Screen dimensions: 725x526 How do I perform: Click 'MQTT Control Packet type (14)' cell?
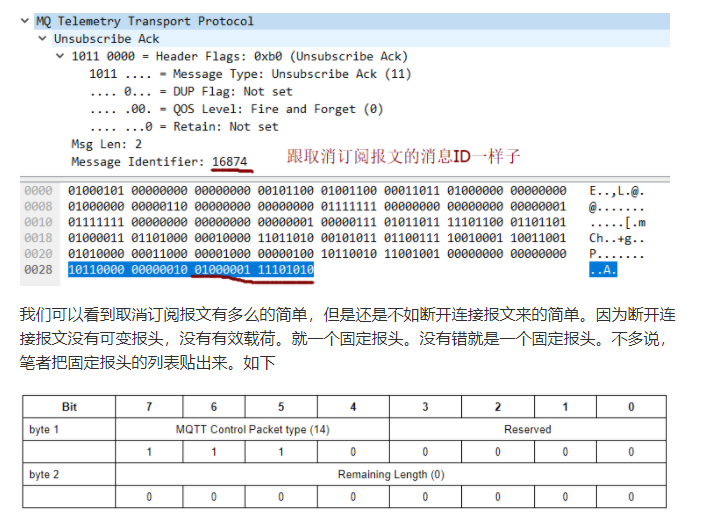coord(252,429)
